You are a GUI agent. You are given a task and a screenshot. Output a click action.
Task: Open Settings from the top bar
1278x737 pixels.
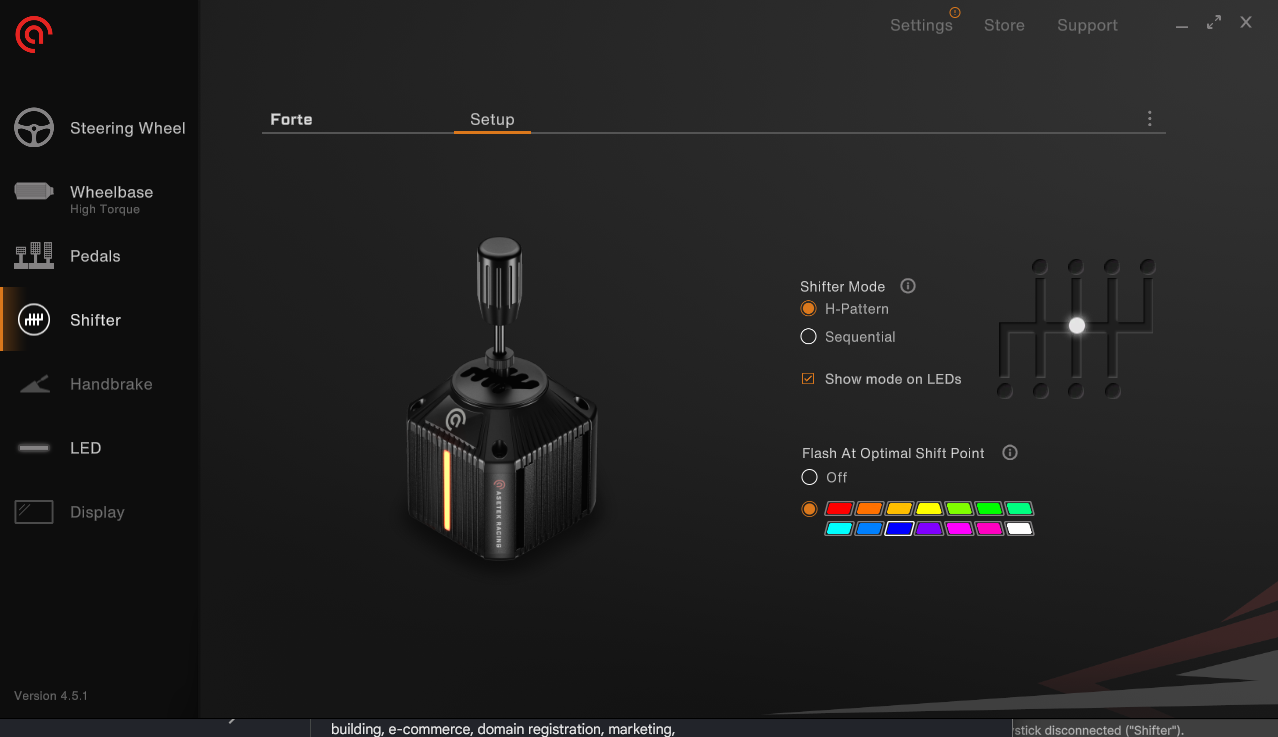click(x=921, y=25)
